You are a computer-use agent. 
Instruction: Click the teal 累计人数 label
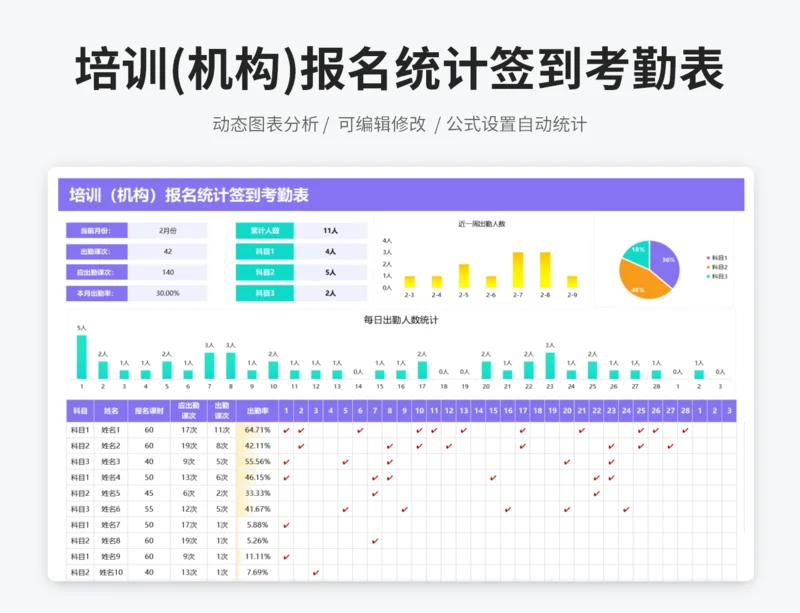click(265, 230)
